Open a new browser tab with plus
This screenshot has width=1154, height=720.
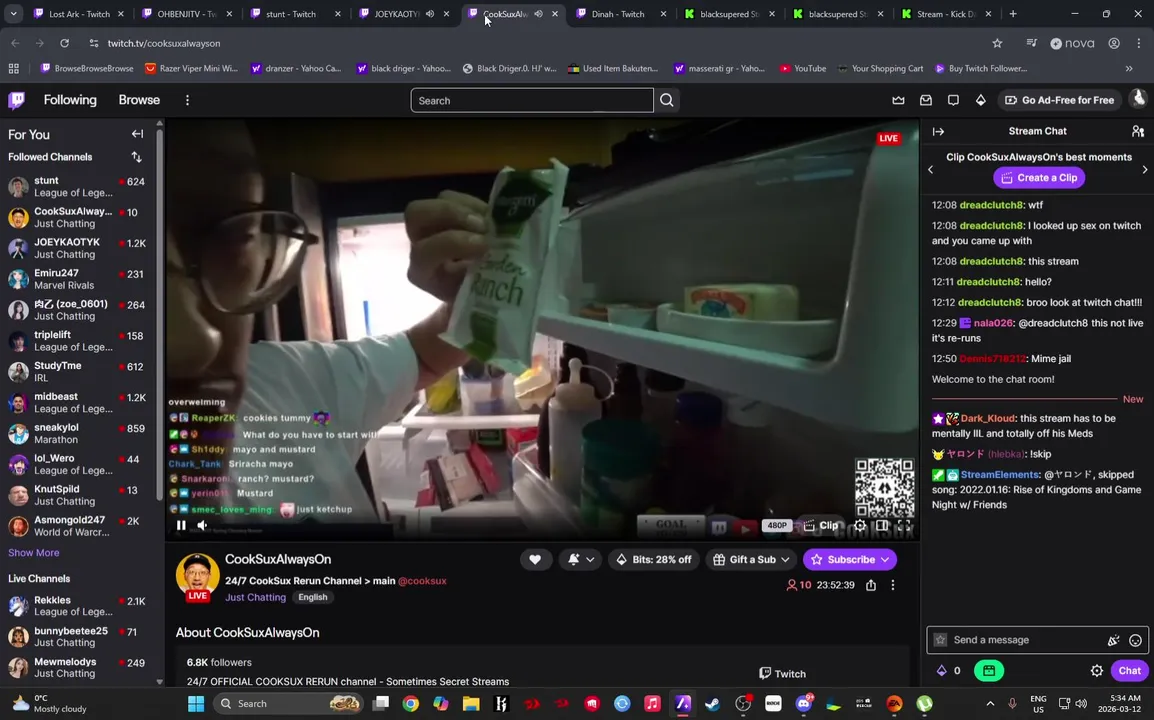point(1013,14)
